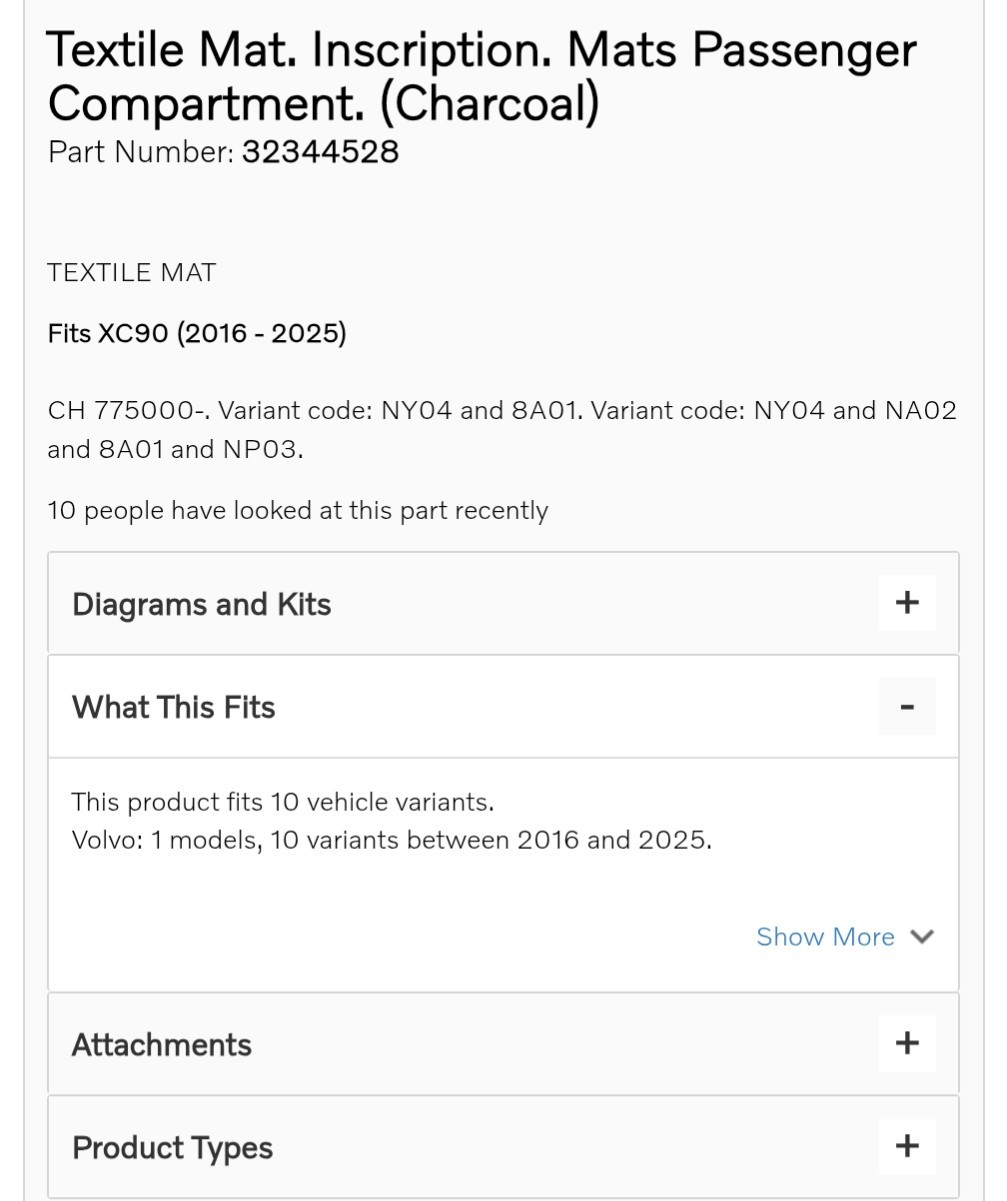Select the 'fits 10 vehicle variants' sentence
This screenshot has width=1007, height=1201.
[283, 802]
